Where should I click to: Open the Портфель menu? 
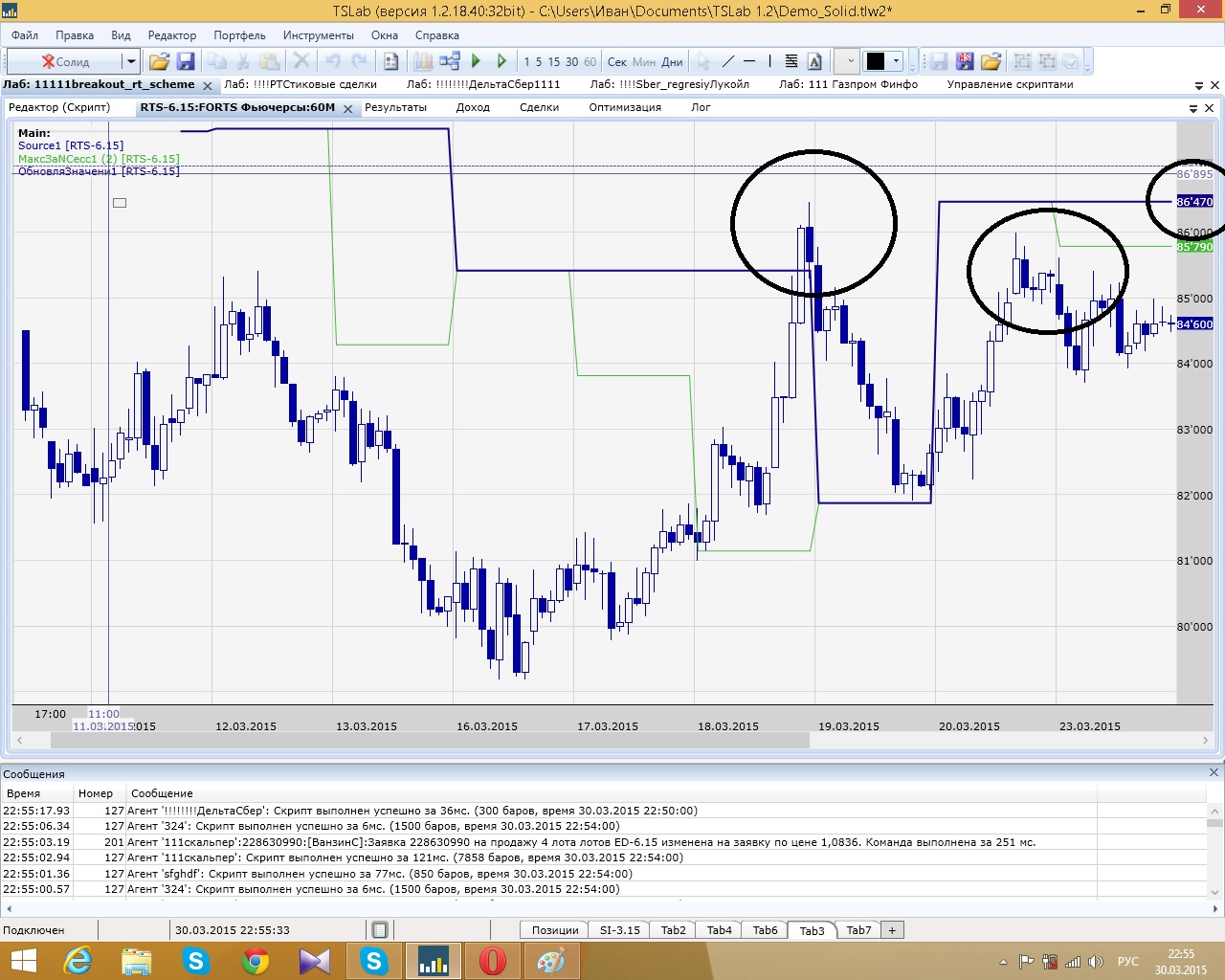point(239,35)
